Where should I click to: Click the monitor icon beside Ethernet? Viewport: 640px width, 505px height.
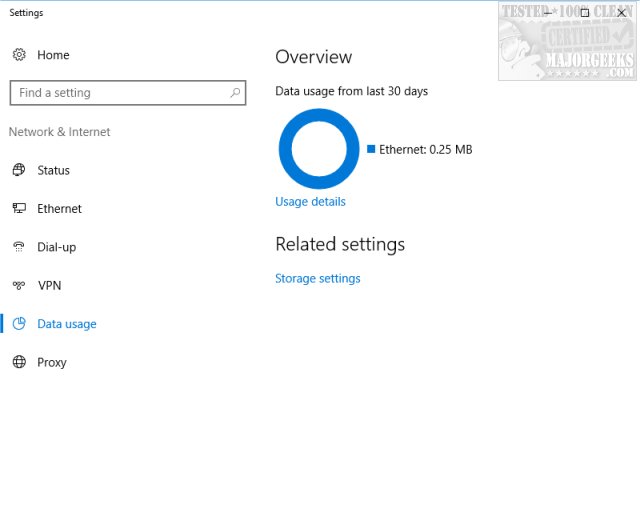pyautogui.click(x=19, y=209)
